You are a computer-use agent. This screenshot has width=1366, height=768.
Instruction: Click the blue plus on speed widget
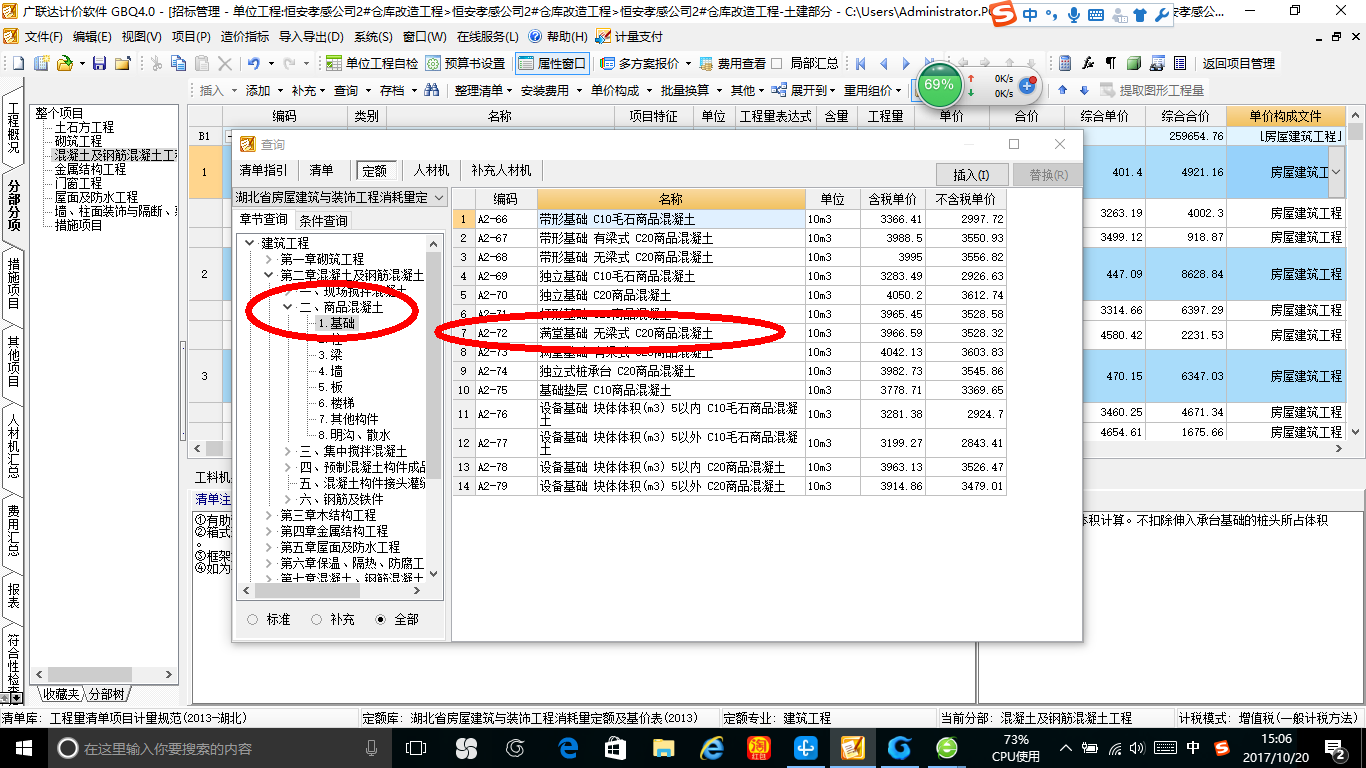click(1027, 85)
